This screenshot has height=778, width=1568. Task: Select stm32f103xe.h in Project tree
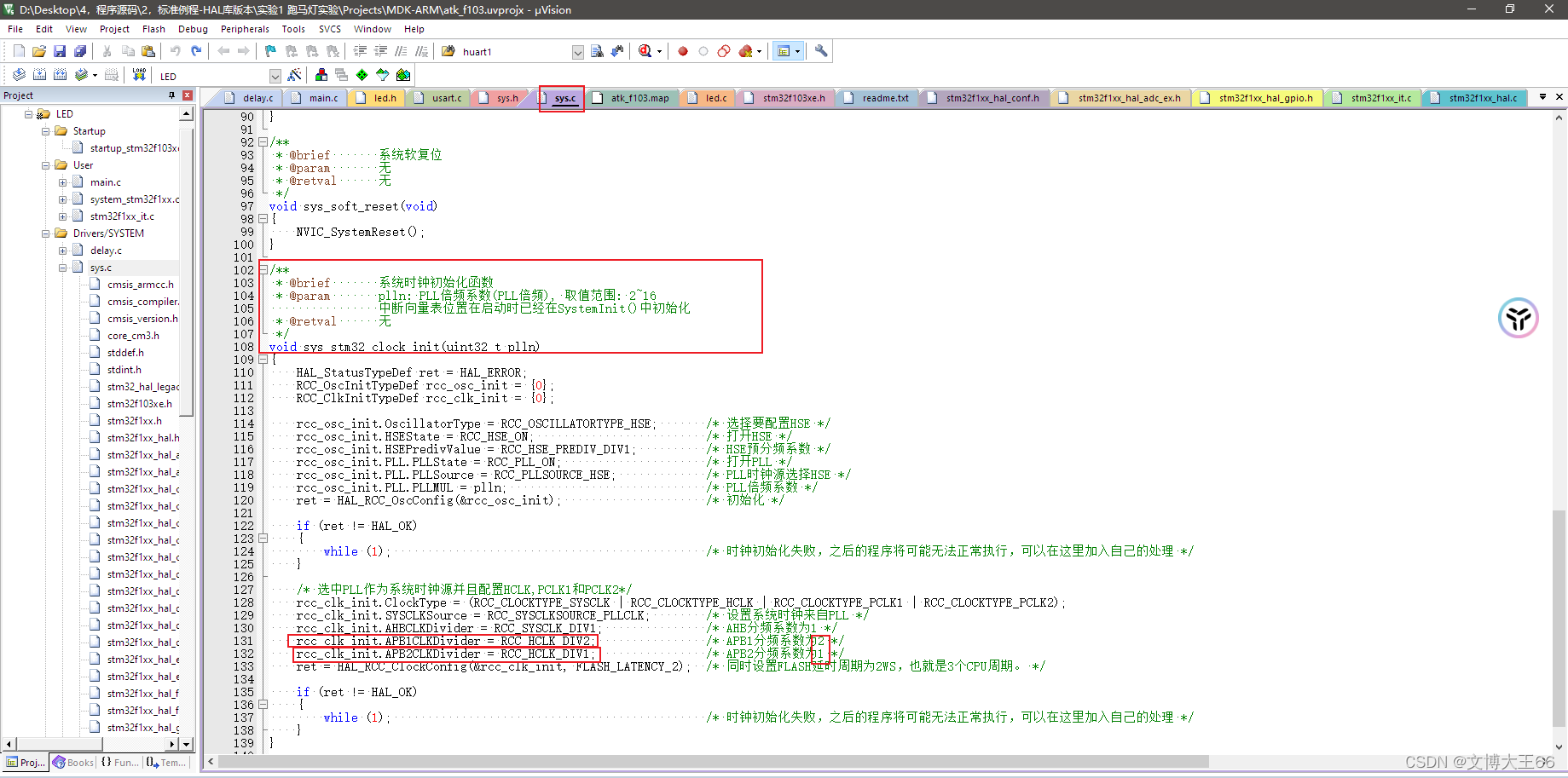139,404
